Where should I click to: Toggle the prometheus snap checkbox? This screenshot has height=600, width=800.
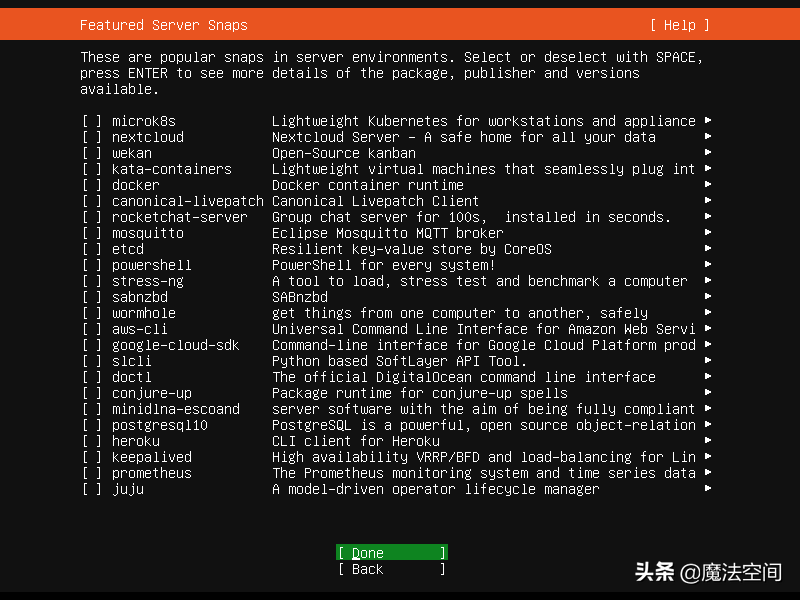point(92,473)
